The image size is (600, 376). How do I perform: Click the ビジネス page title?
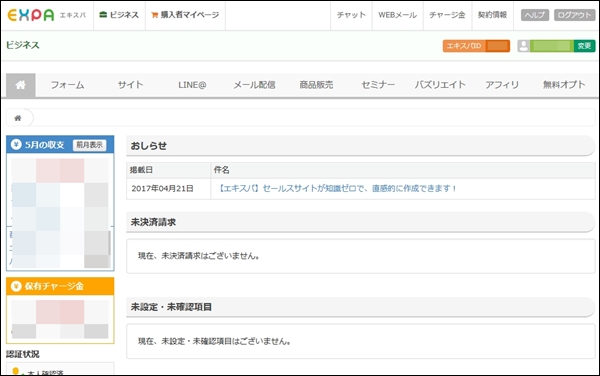coord(23,45)
